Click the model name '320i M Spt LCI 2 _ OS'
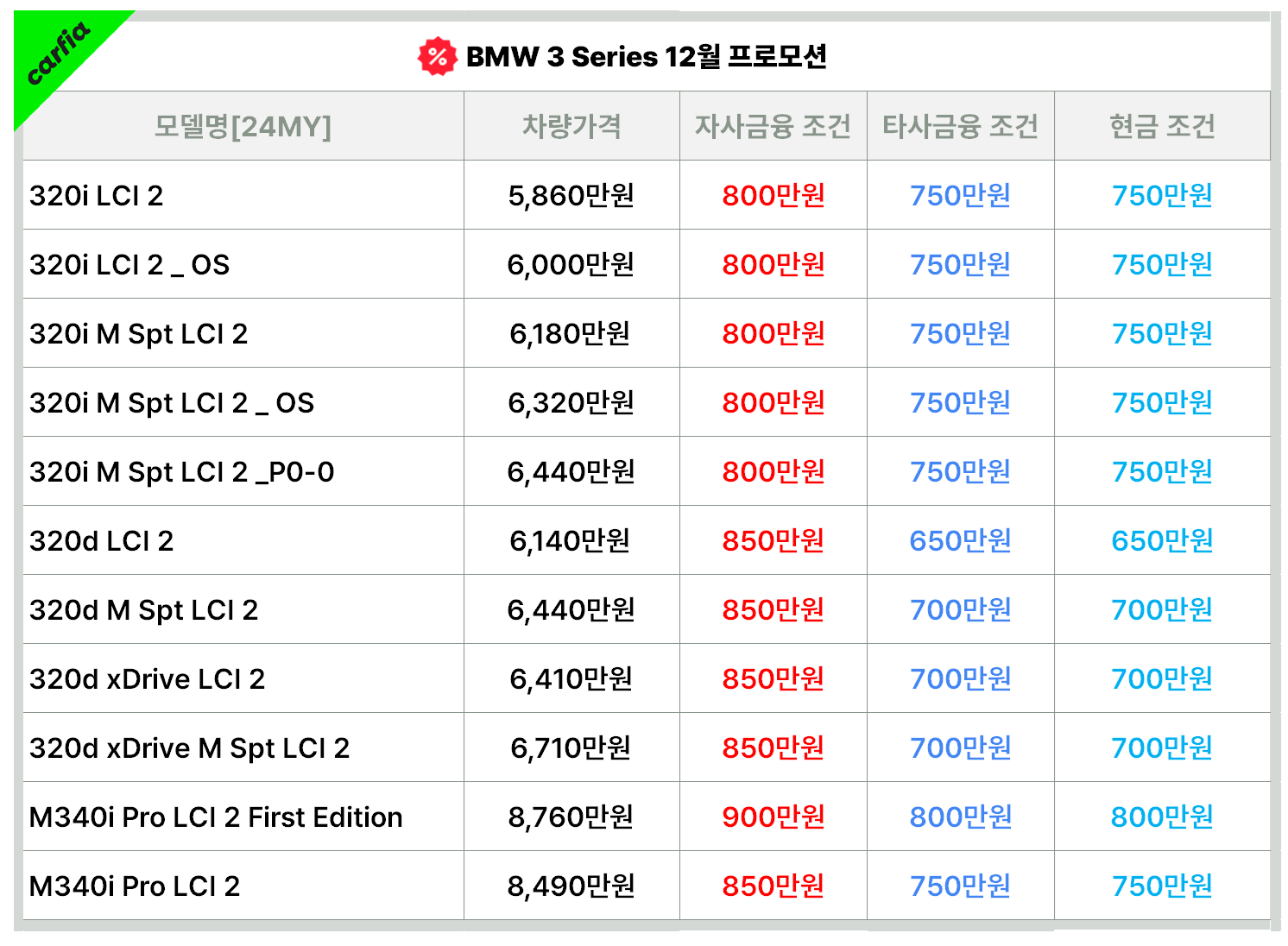Image resolution: width=1288 pixels, height=946 pixels. (172, 403)
